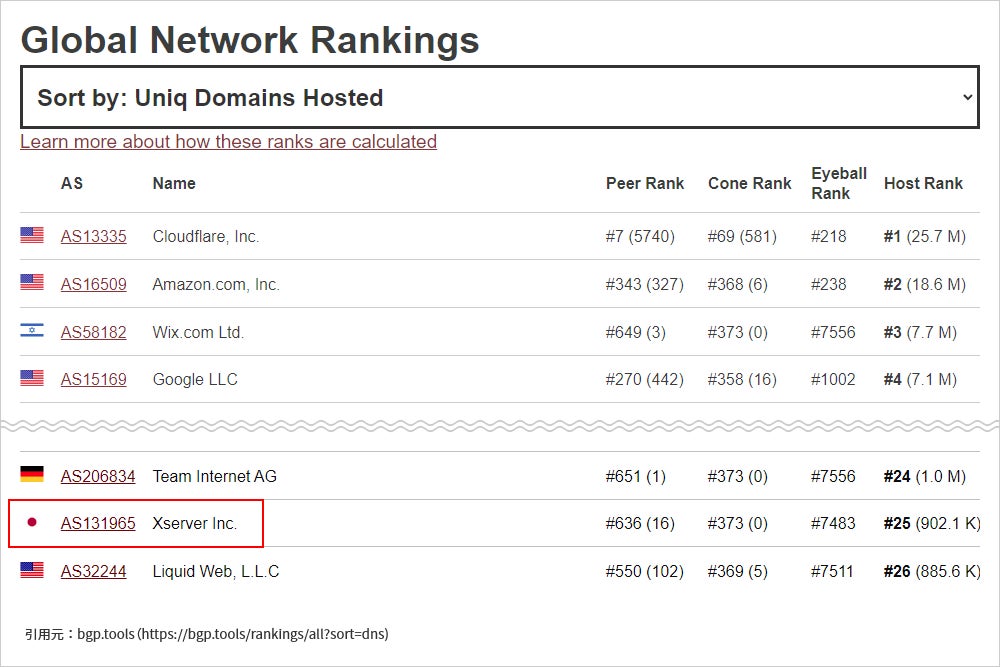Click Xserver's eyeball rank #7483
The image size is (1000, 667).
(x=833, y=524)
